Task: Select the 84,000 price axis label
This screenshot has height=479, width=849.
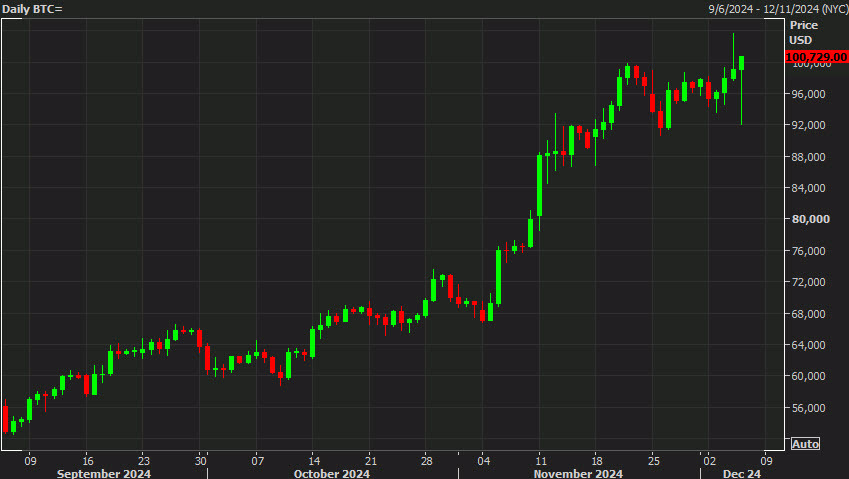Action: [808, 188]
